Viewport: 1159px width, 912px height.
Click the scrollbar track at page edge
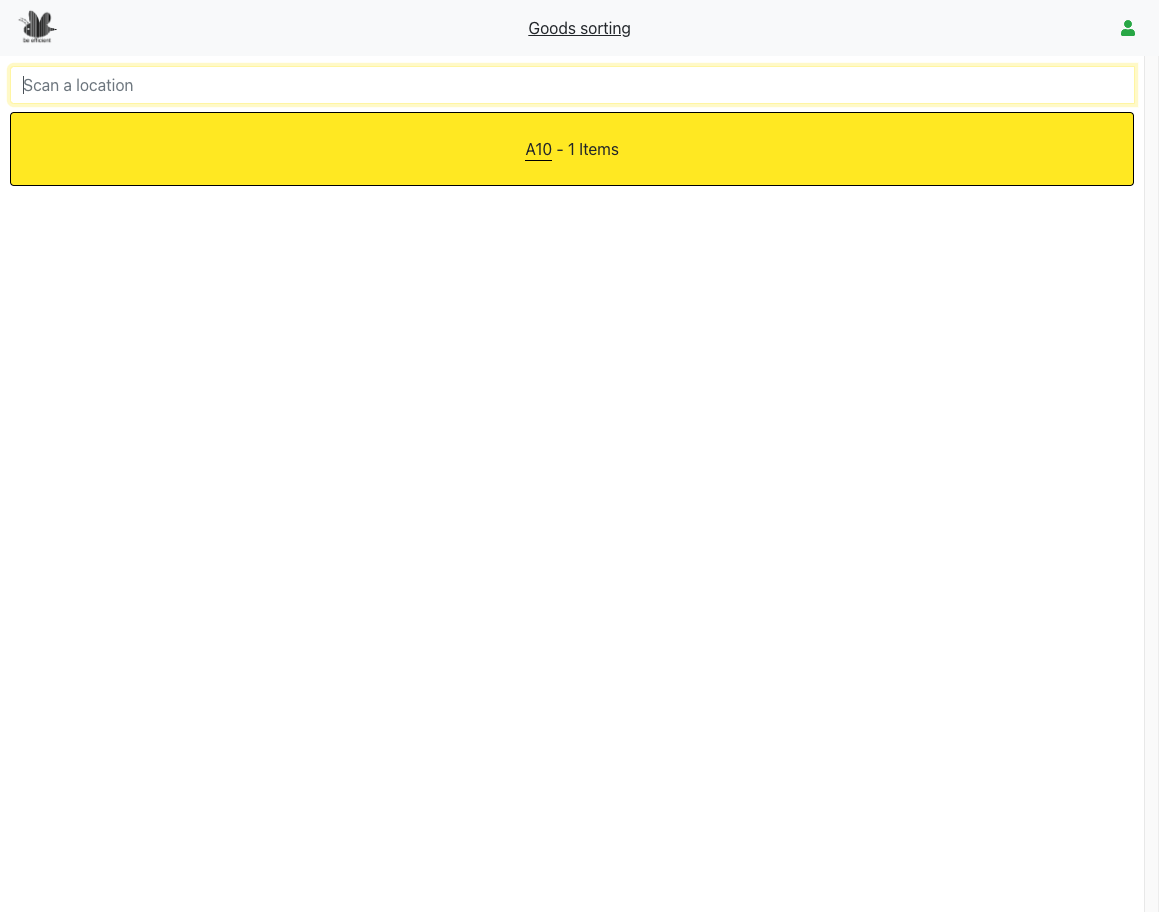click(1151, 600)
